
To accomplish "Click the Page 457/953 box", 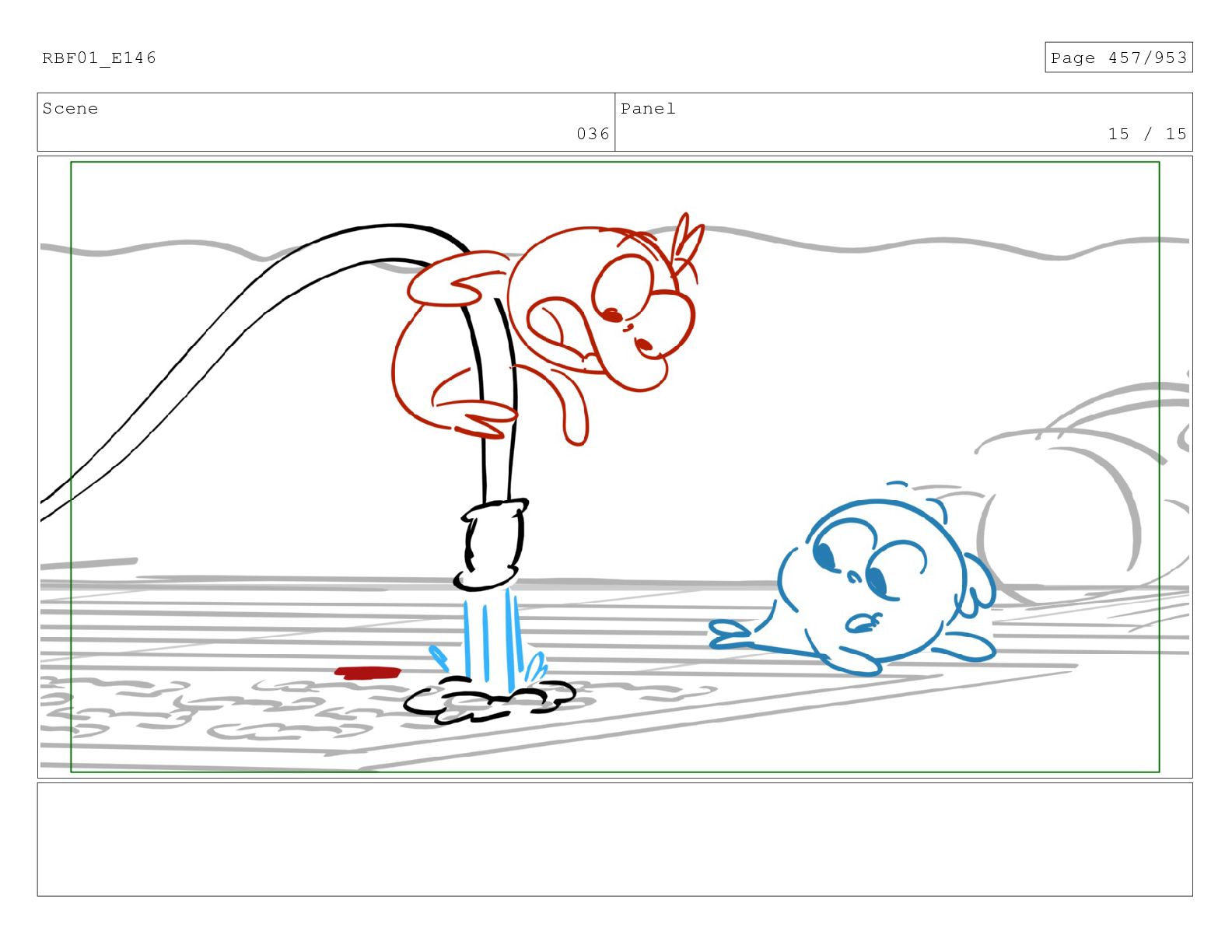I will tap(1118, 58).
